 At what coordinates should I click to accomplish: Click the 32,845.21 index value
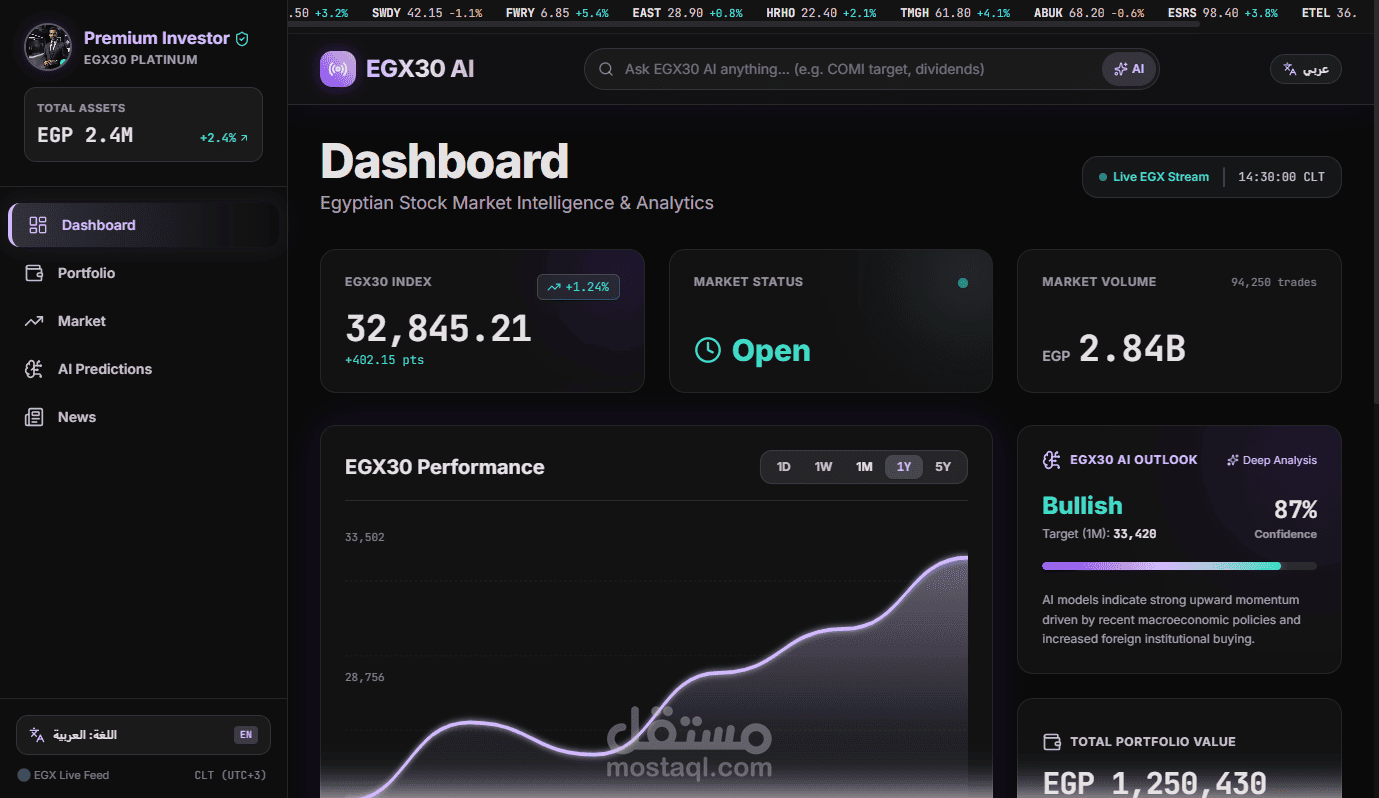pyautogui.click(x=438, y=329)
